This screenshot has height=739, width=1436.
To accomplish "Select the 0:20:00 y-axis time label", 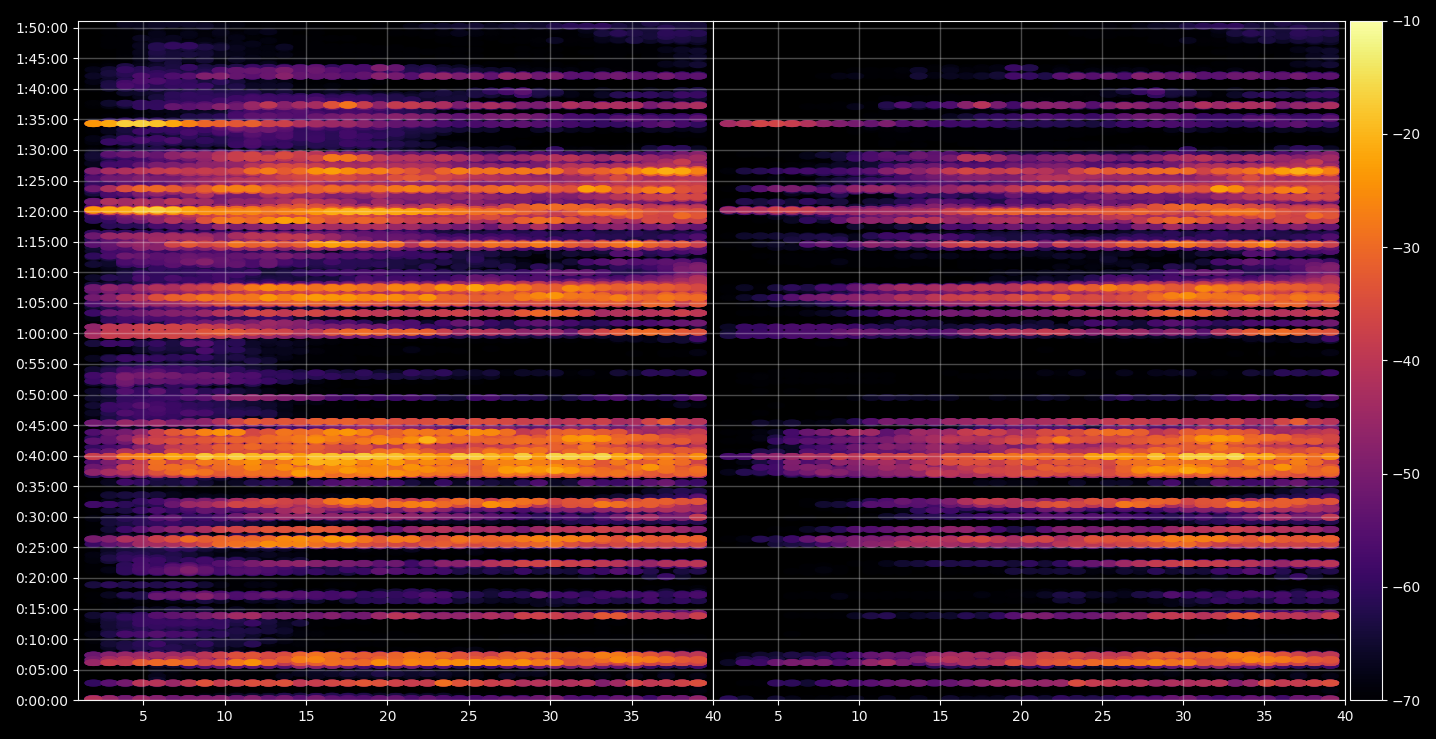I will tap(43, 578).
